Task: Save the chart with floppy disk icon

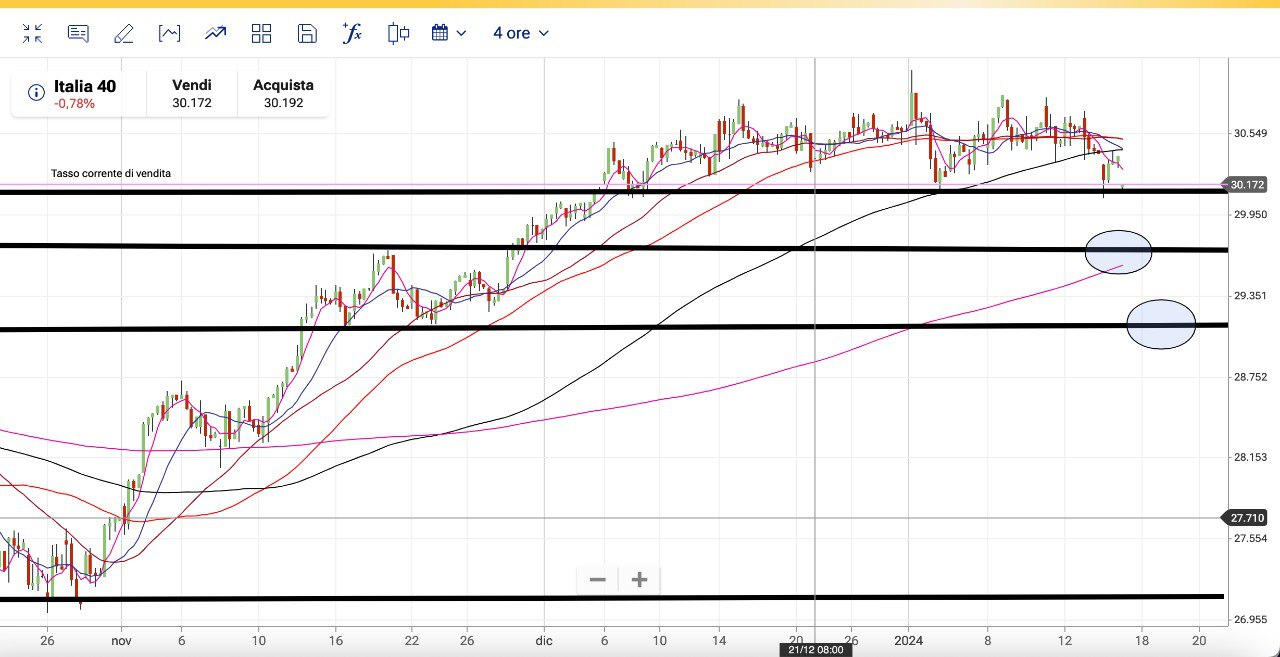Action: point(307,33)
